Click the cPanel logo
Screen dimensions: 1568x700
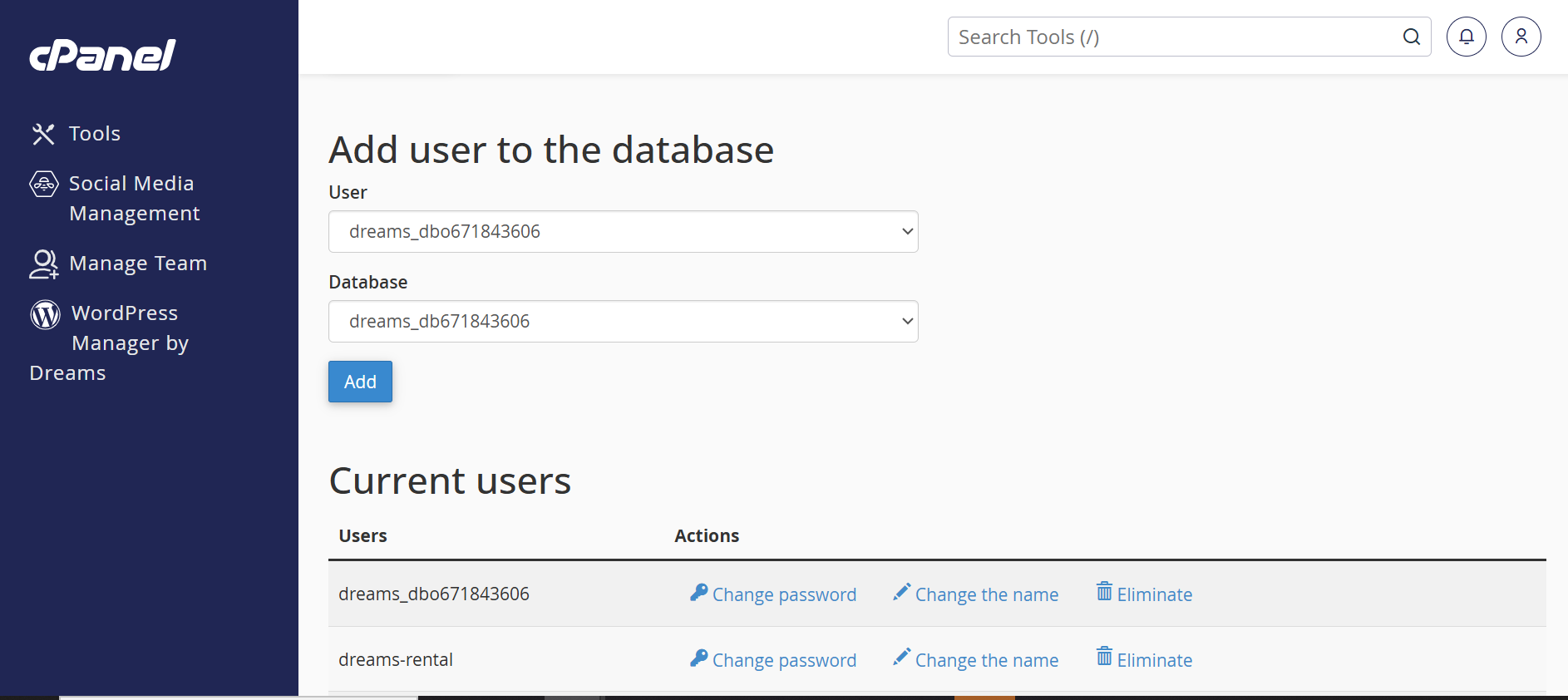point(102,56)
